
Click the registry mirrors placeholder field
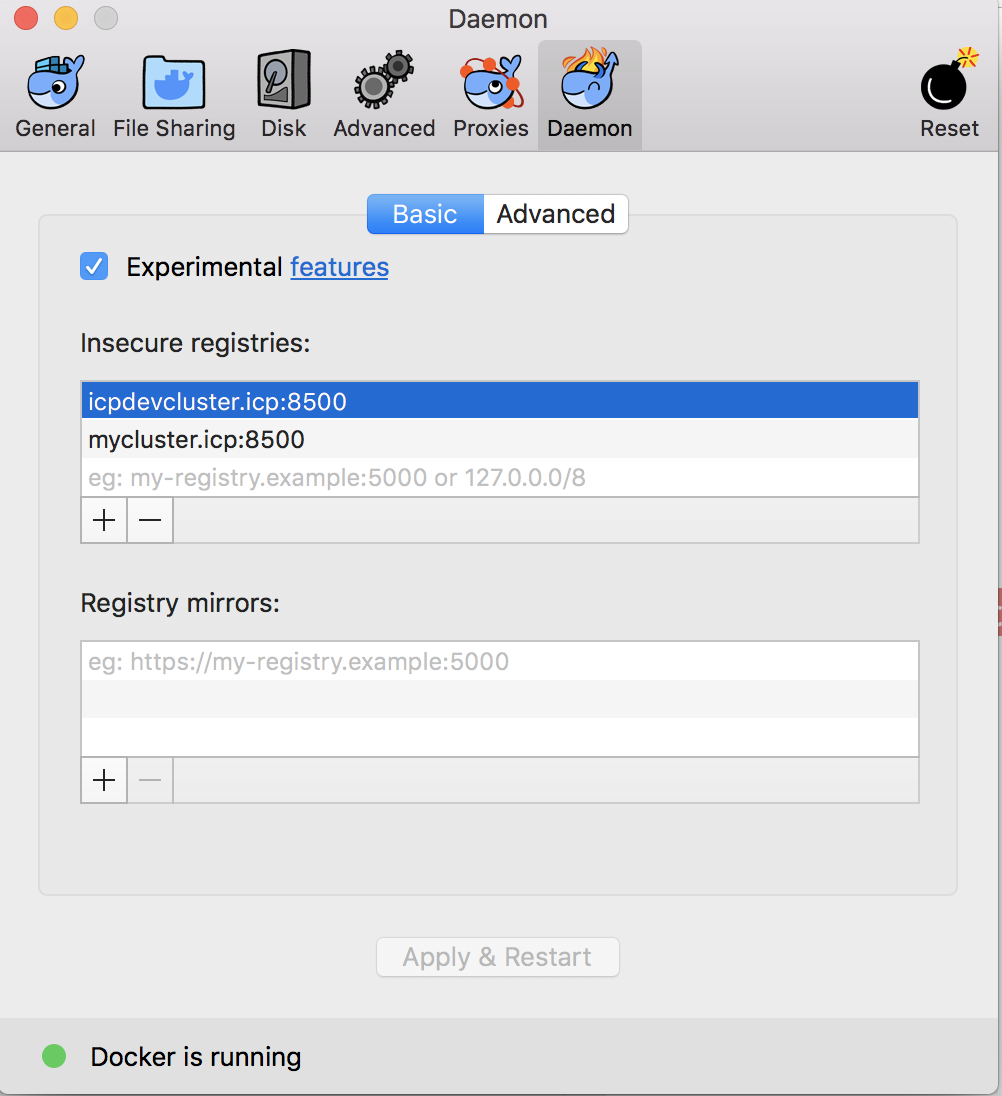click(x=500, y=661)
